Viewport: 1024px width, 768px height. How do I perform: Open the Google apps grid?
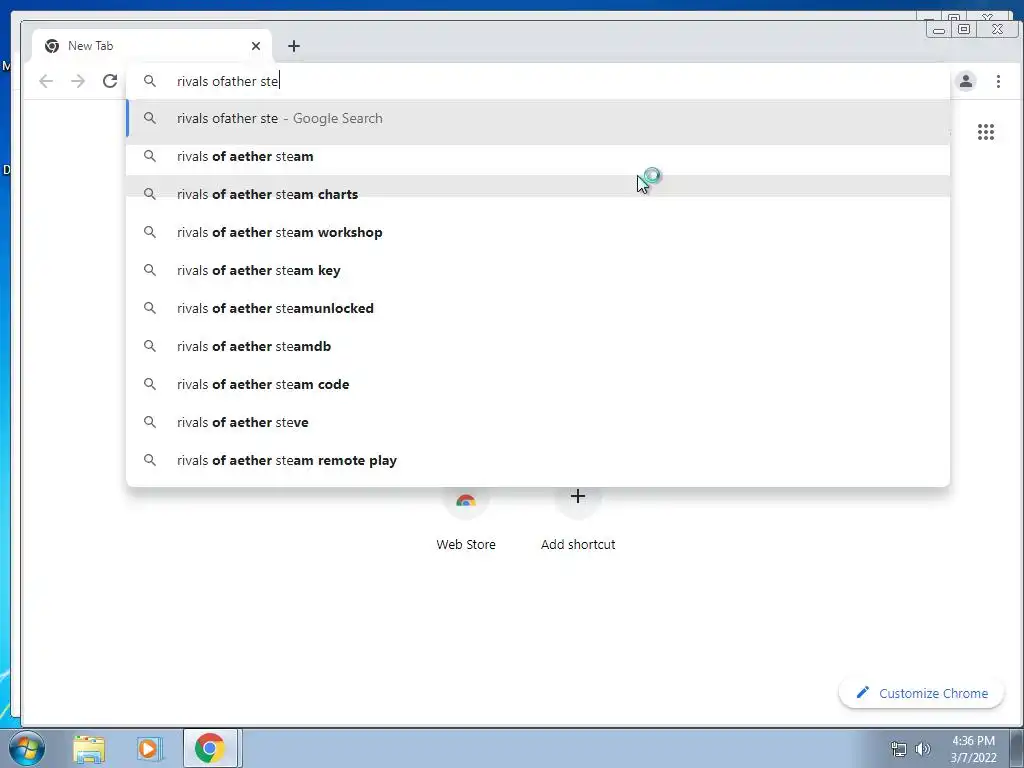coord(985,132)
